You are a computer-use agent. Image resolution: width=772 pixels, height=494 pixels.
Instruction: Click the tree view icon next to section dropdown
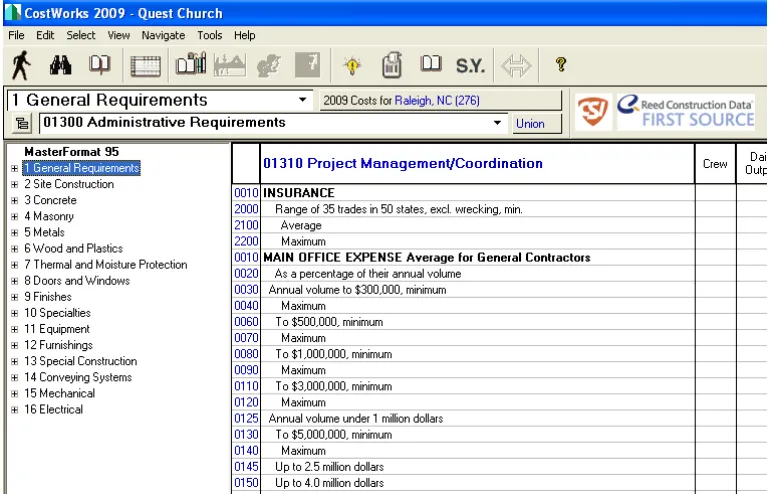click(x=22, y=123)
